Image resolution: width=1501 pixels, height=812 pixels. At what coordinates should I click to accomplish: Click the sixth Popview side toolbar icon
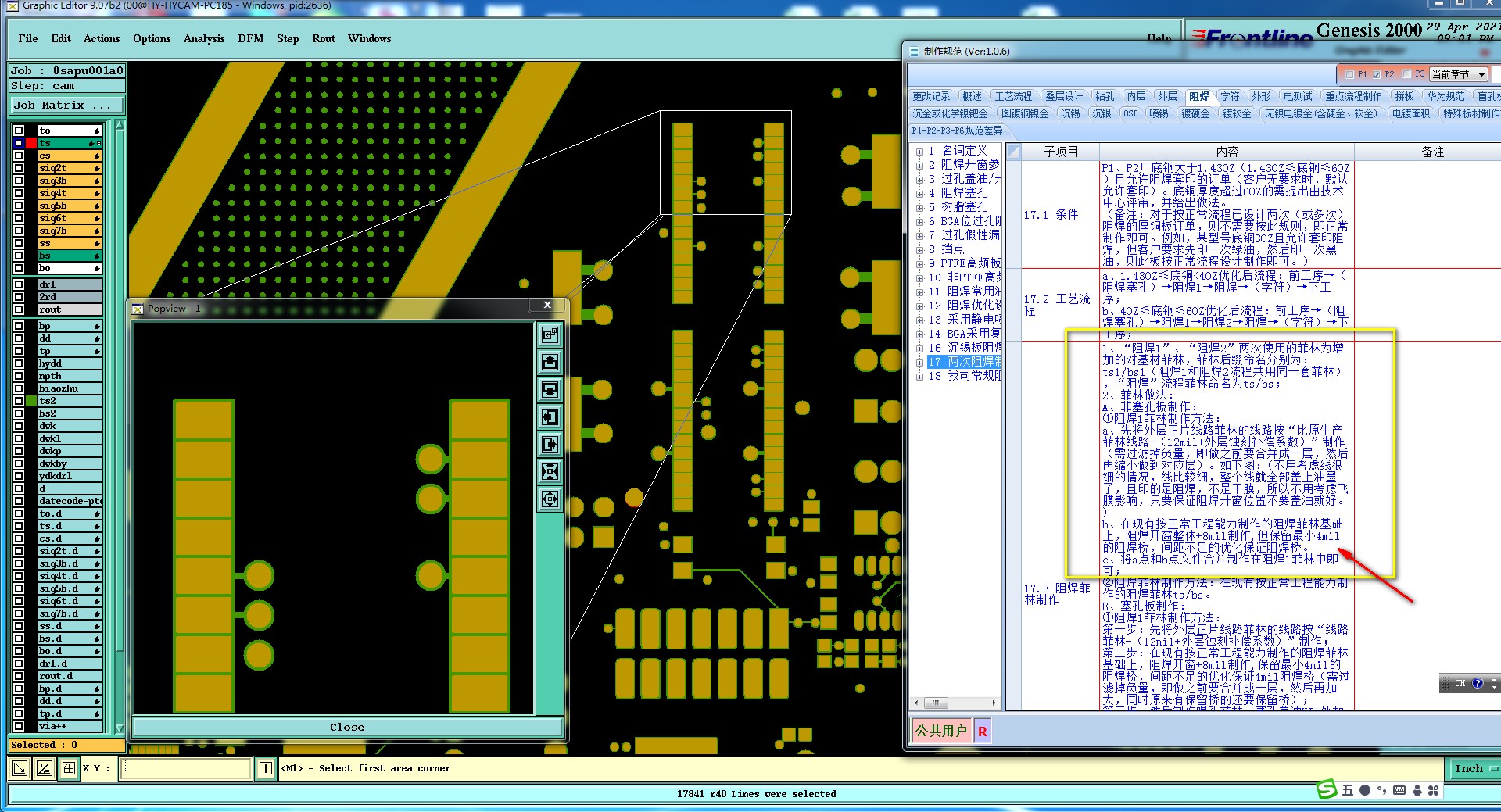click(550, 472)
